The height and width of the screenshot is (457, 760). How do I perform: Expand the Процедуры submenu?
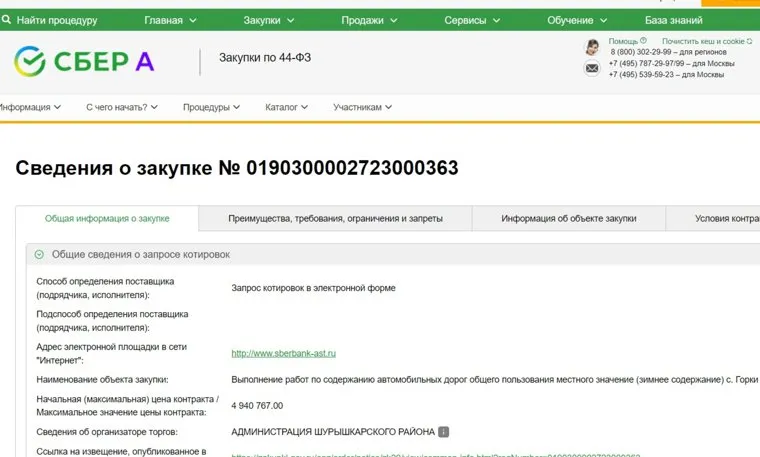212,107
